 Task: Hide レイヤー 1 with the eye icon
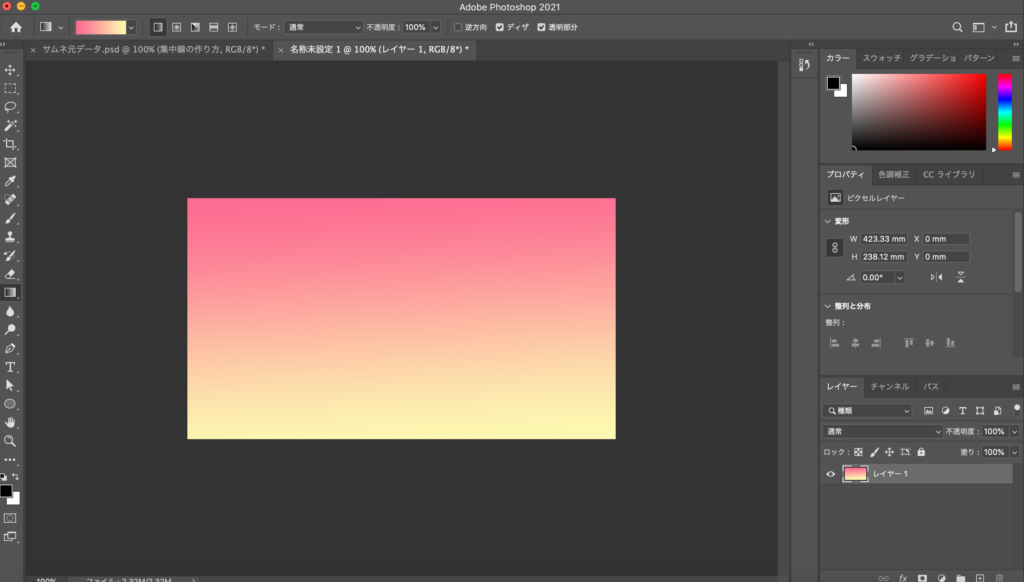830,474
